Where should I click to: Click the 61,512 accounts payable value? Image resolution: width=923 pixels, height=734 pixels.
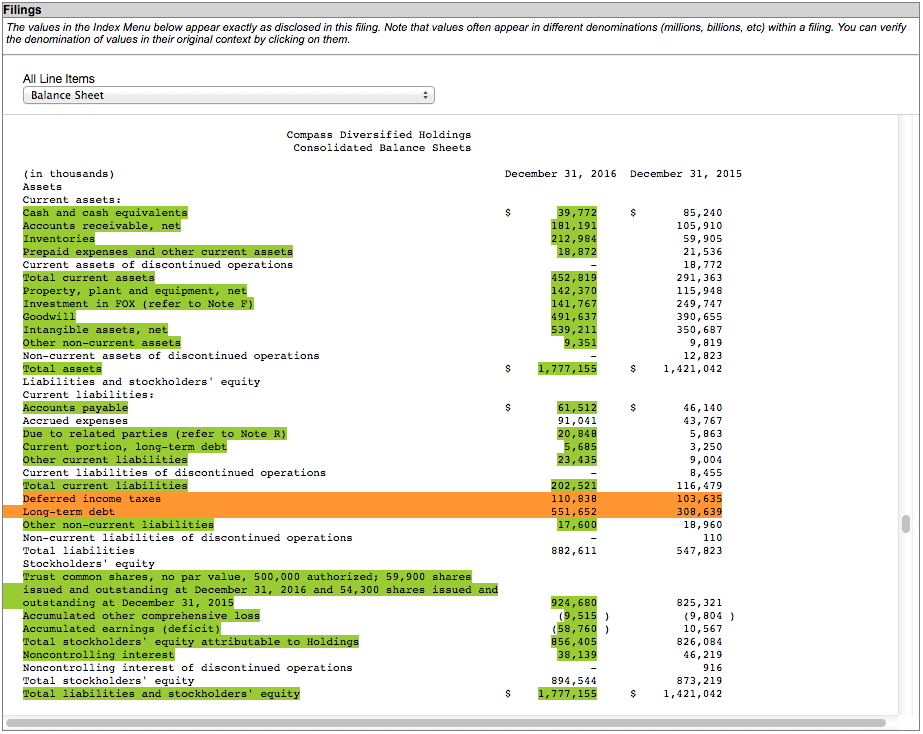[x=577, y=408]
